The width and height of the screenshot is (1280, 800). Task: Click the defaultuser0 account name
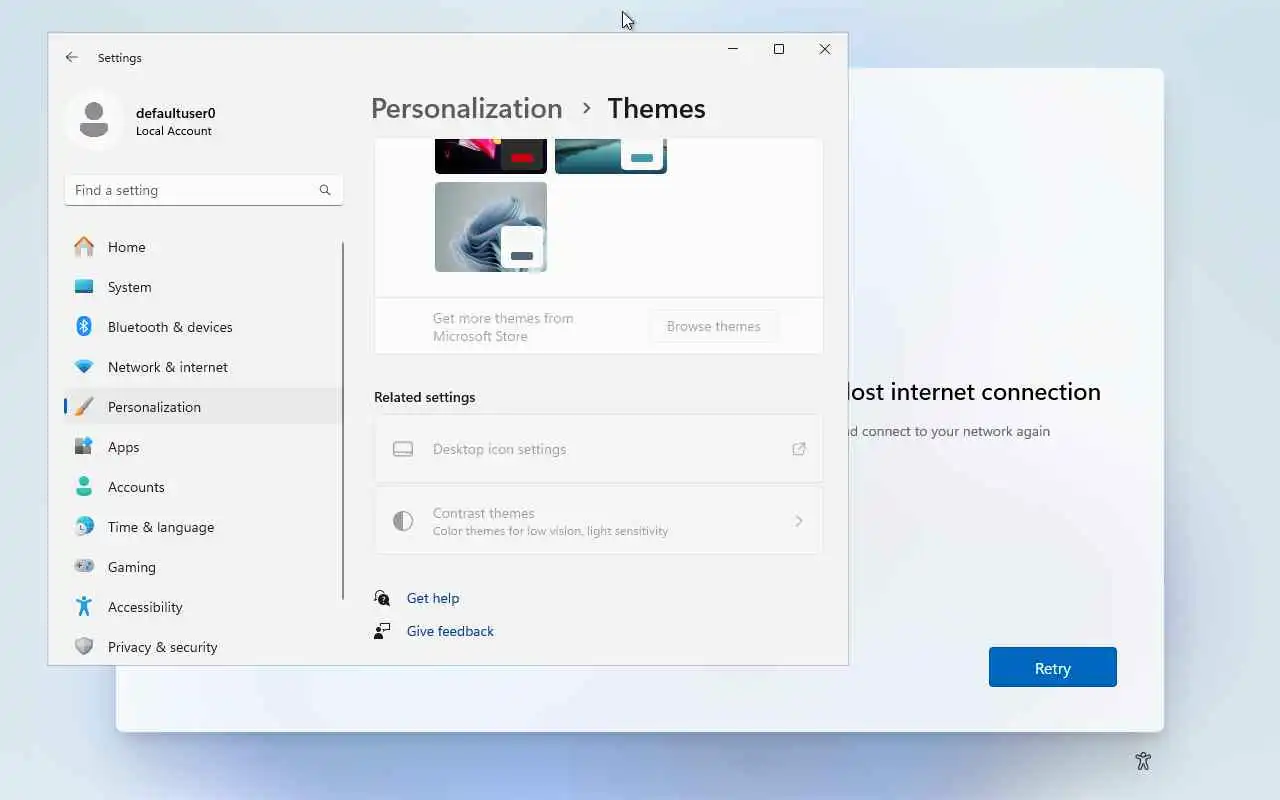(x=176, y=113)
